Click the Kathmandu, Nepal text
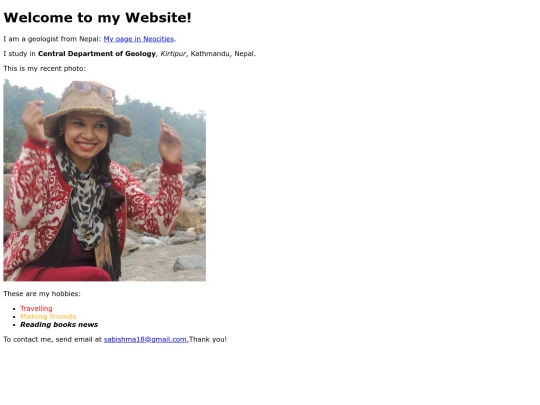Image resolution: width=540 pixels, height=405 pixels. point(223,54)
